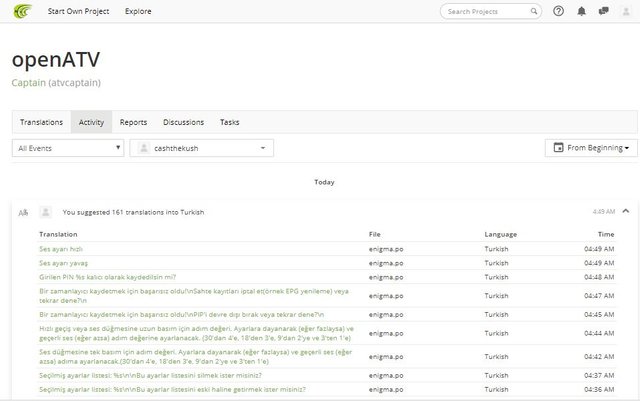Open the 'Ses ayarı yavaş' translation link
Viewport: 640px width, 401px height.
(x=63, y=263)
